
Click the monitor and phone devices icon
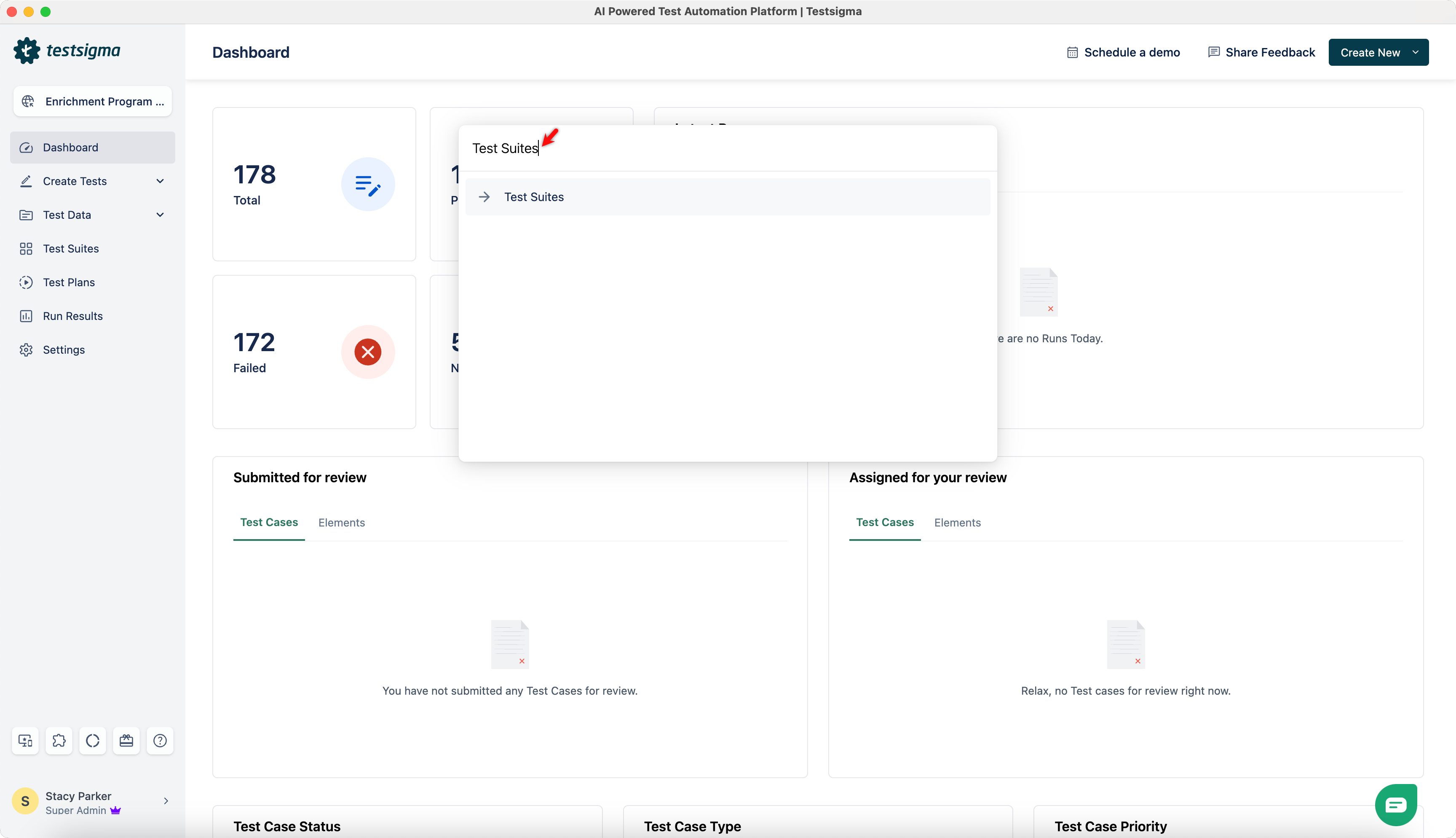click(x=25, y=740)
